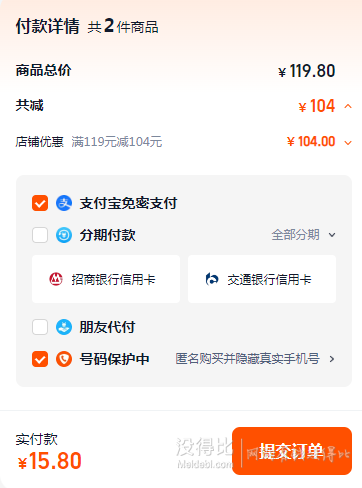Click the installment payment icon
Image resolution: width=362 pixels, height=488 pixels.
[64, 235]
